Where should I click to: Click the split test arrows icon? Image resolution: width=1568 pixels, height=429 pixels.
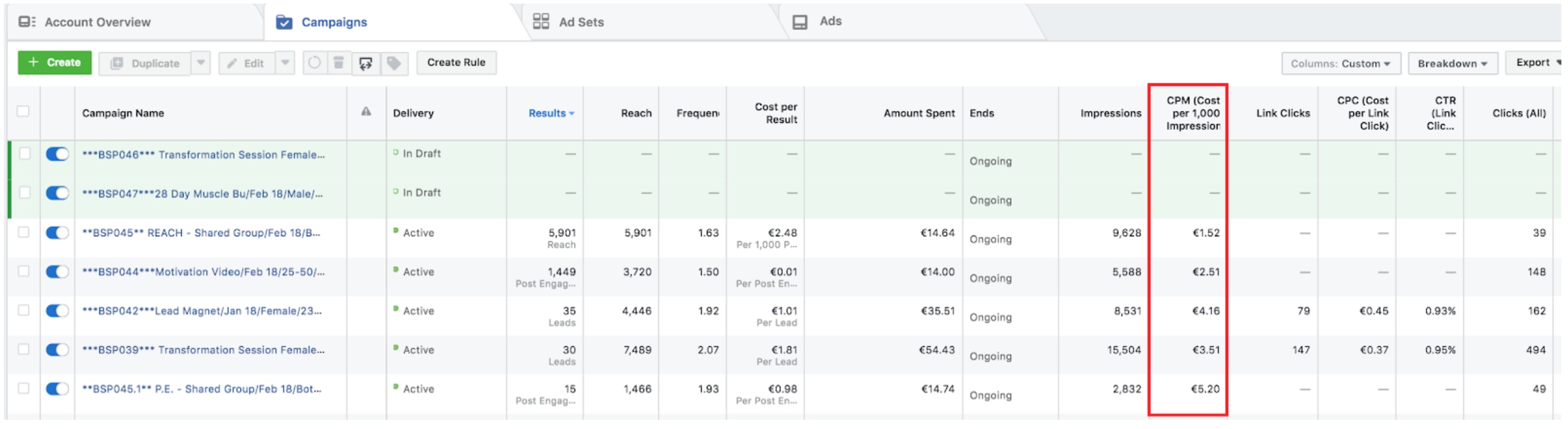pyautogui.click(x=366, y=63)
